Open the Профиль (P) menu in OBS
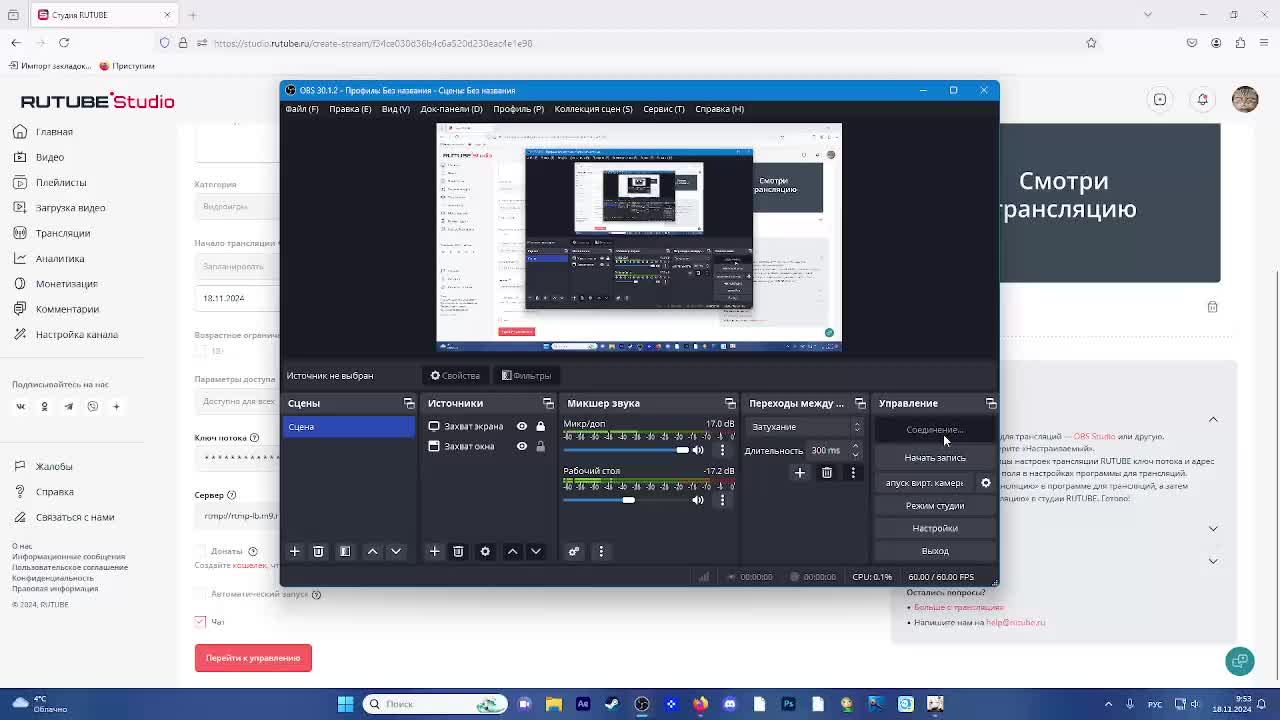 518,109
